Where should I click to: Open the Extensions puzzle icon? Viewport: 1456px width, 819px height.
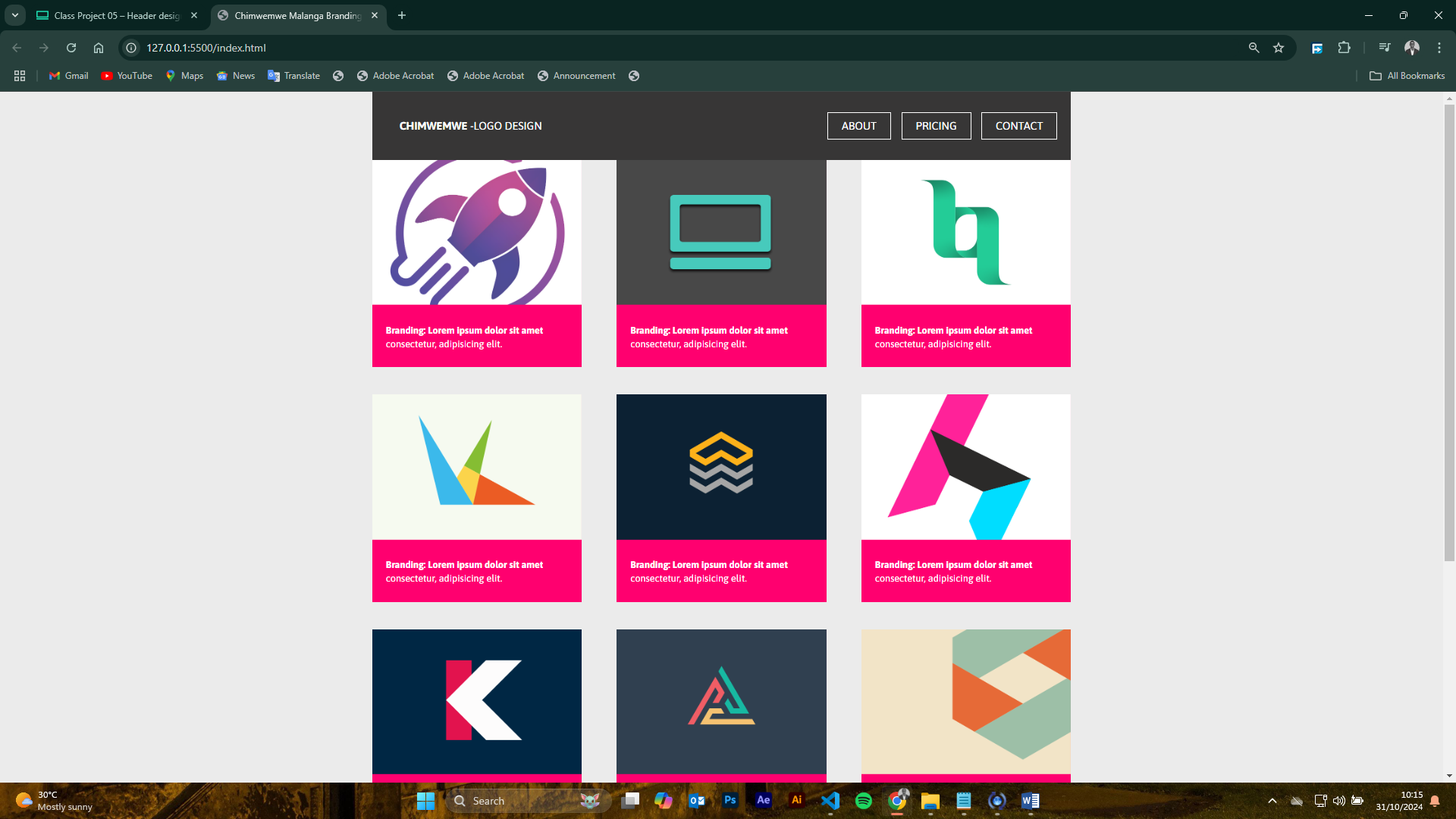point(1344,48)
